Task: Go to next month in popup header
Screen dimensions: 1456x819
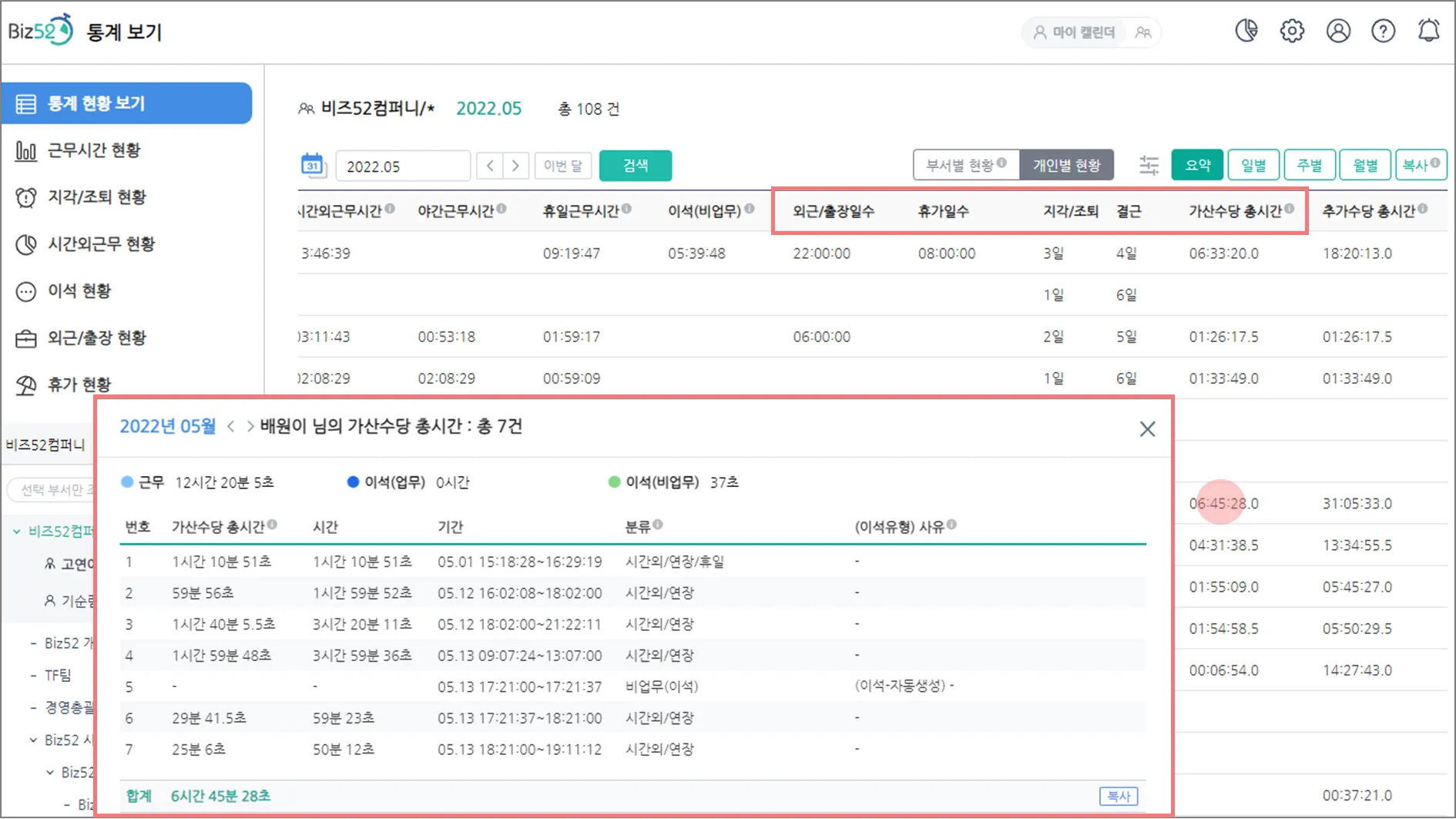Action: click(x=250, y=426)
